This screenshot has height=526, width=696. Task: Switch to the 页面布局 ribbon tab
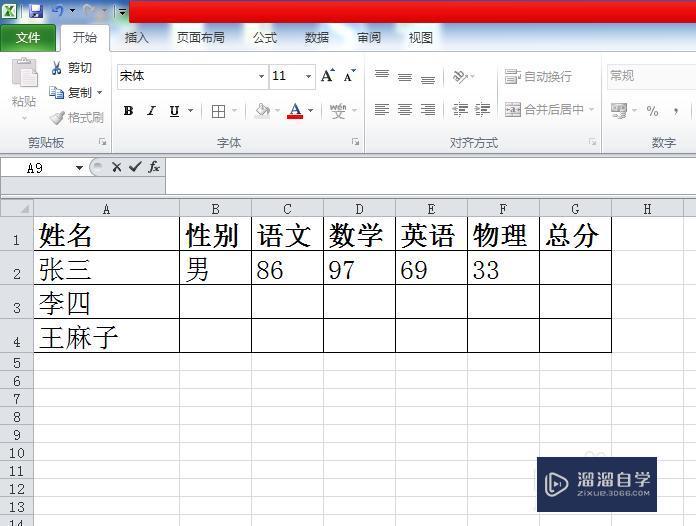click(201, 38)
